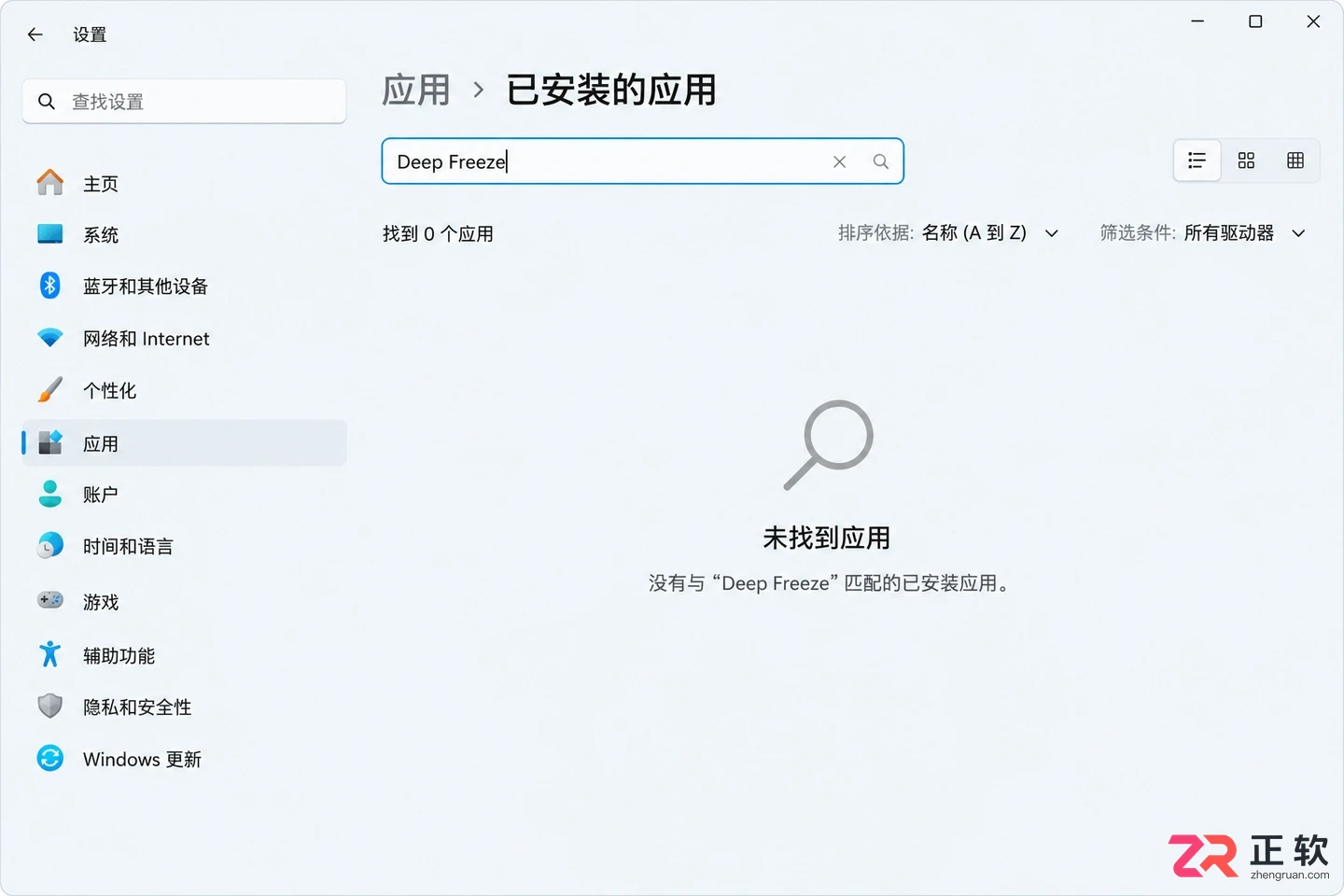The width and height of the screenshot is (1344, 896).
Task: Switch to table view layout
Action: tap(1295, 161)
